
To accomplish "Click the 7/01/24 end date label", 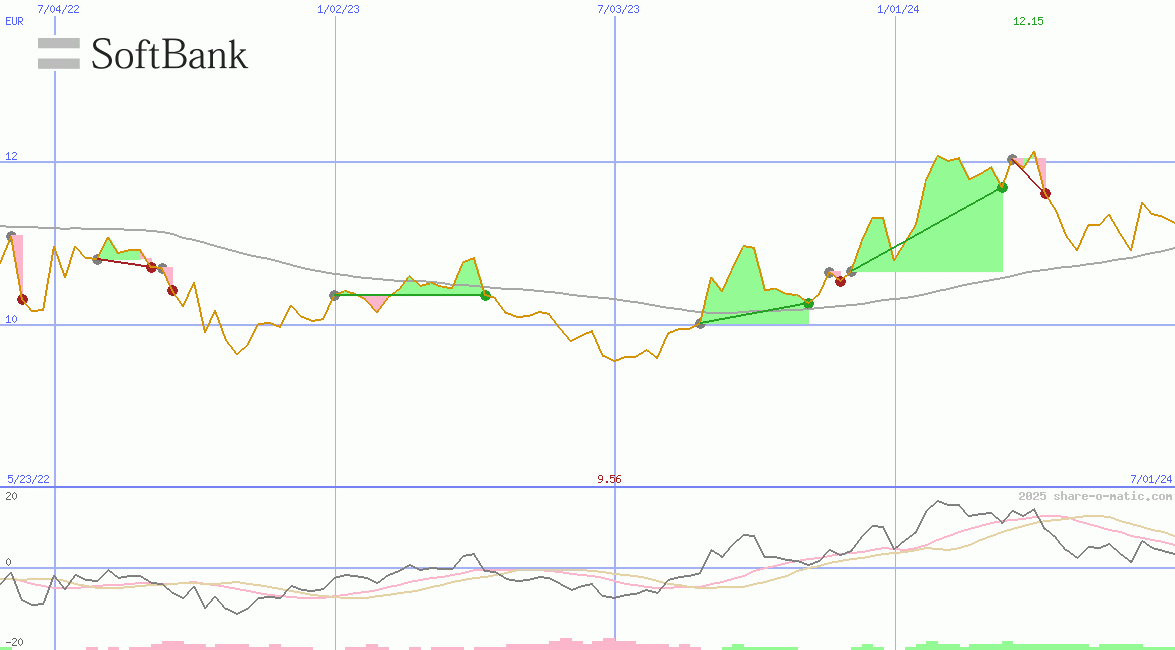I will (1151, 478).
